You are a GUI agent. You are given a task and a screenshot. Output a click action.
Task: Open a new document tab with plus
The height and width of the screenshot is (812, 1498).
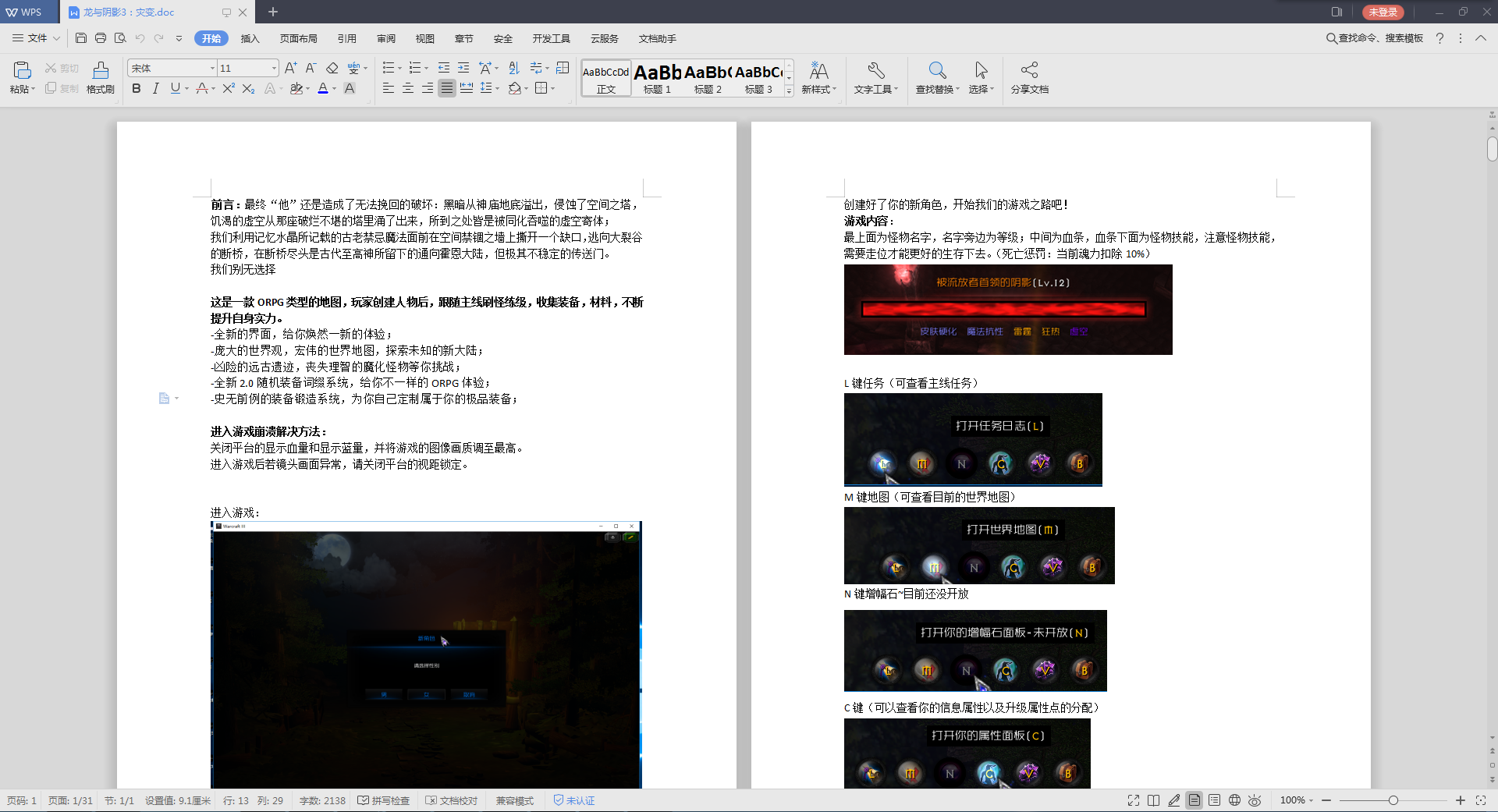[x=272, y=12]
